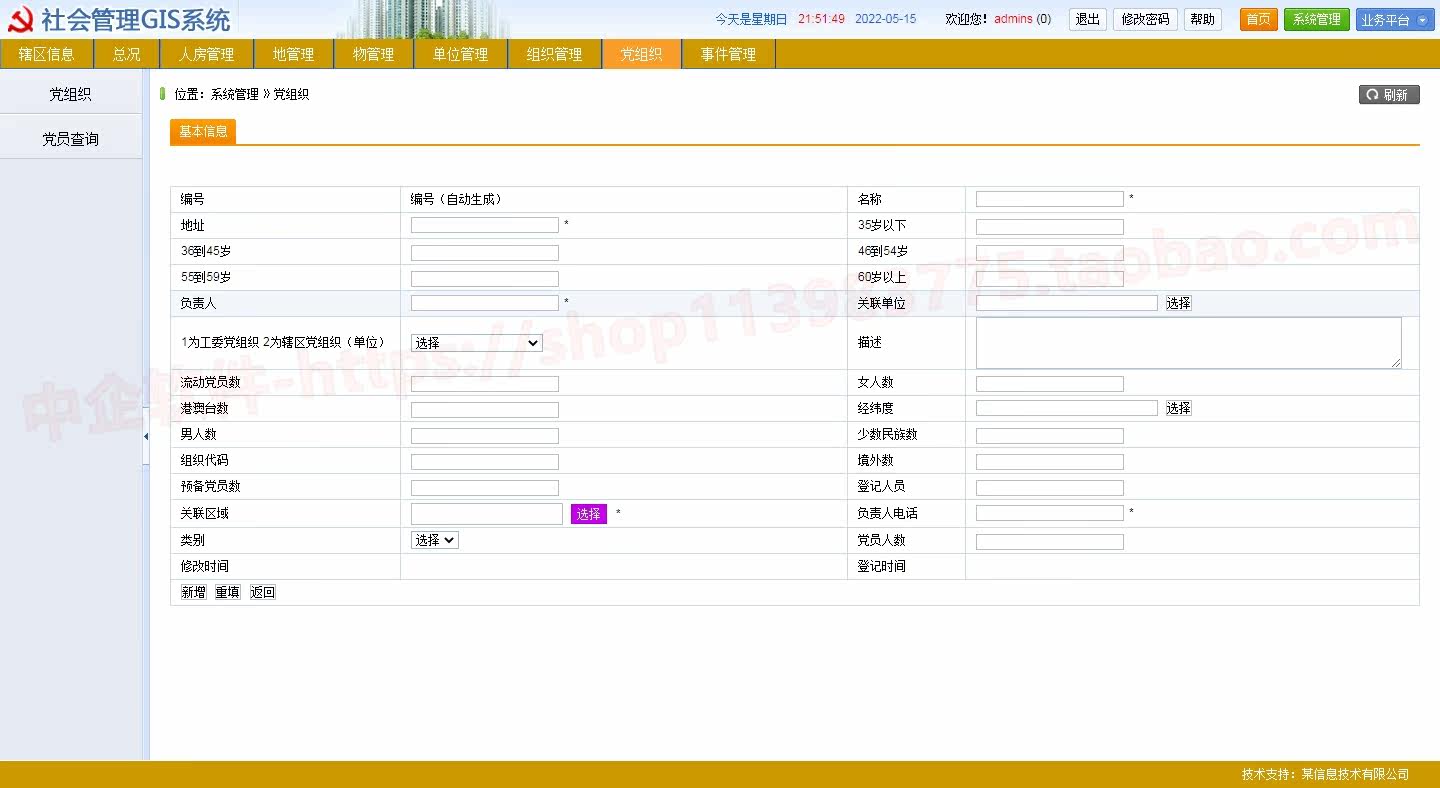
Task: Open the 单位管理 menu tab
Action: (x=461, y=54)
